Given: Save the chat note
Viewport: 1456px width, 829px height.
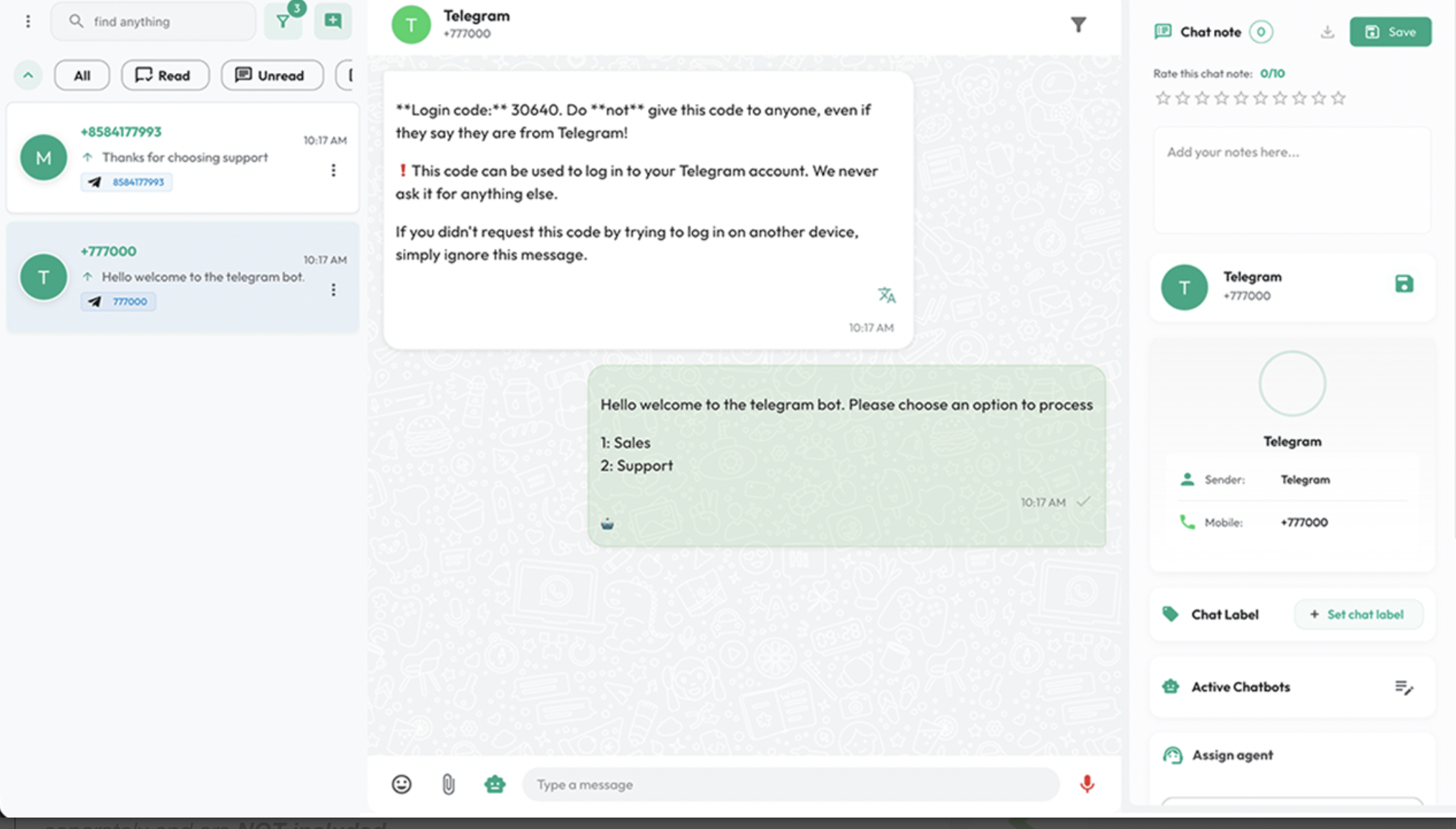Looking at the screenshot, I should click(1390, 31).
